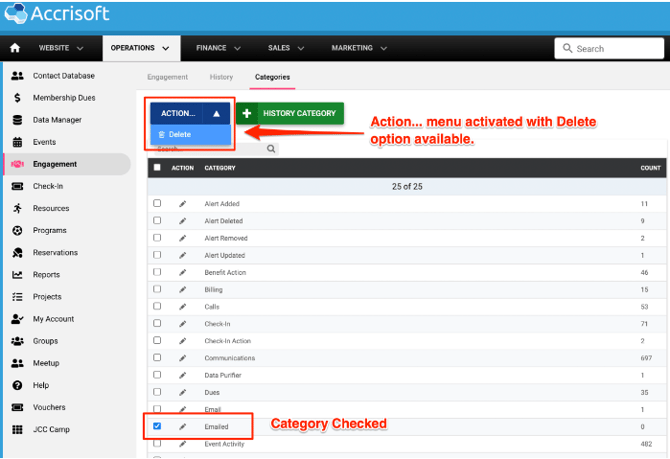Select Delete from the Action menu
The width and height of the screenshot is (670, 459).
point(180,134)
